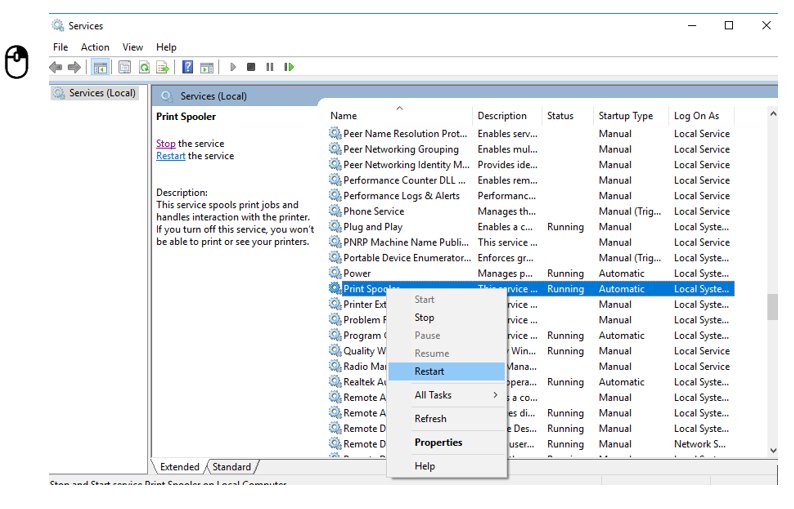794x509 pixels.
Task: Click the Export List toolbar icon
Action: click(x=161, y=67)
